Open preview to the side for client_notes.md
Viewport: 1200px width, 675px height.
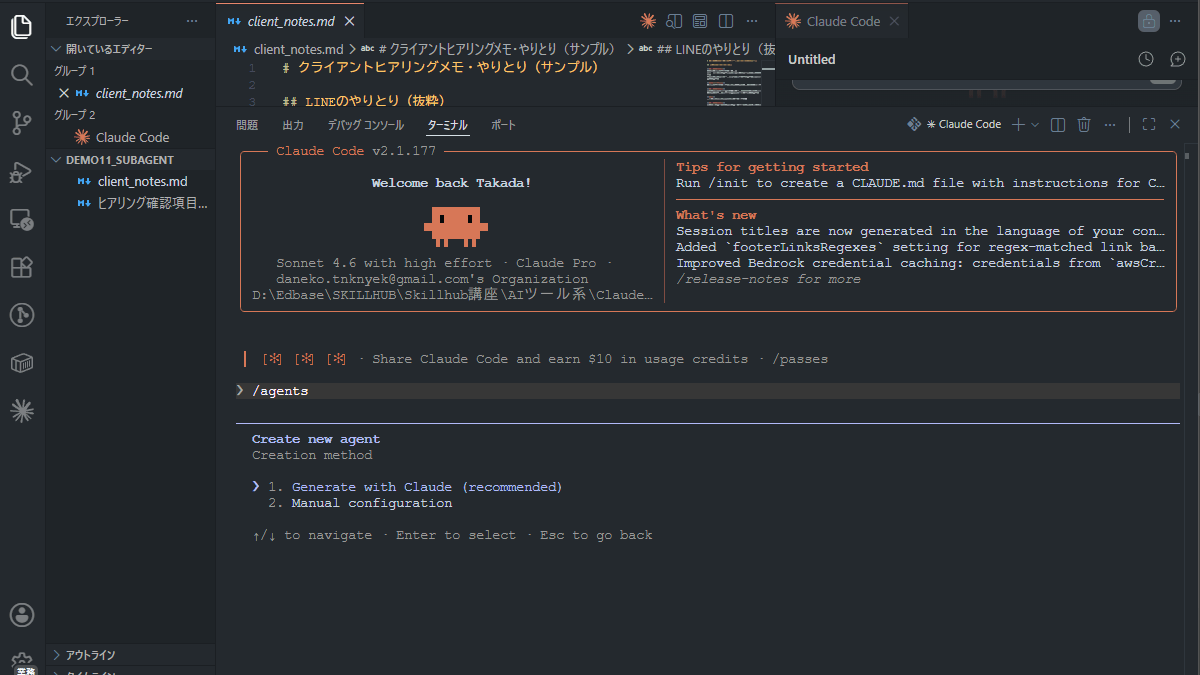point(674,21)
